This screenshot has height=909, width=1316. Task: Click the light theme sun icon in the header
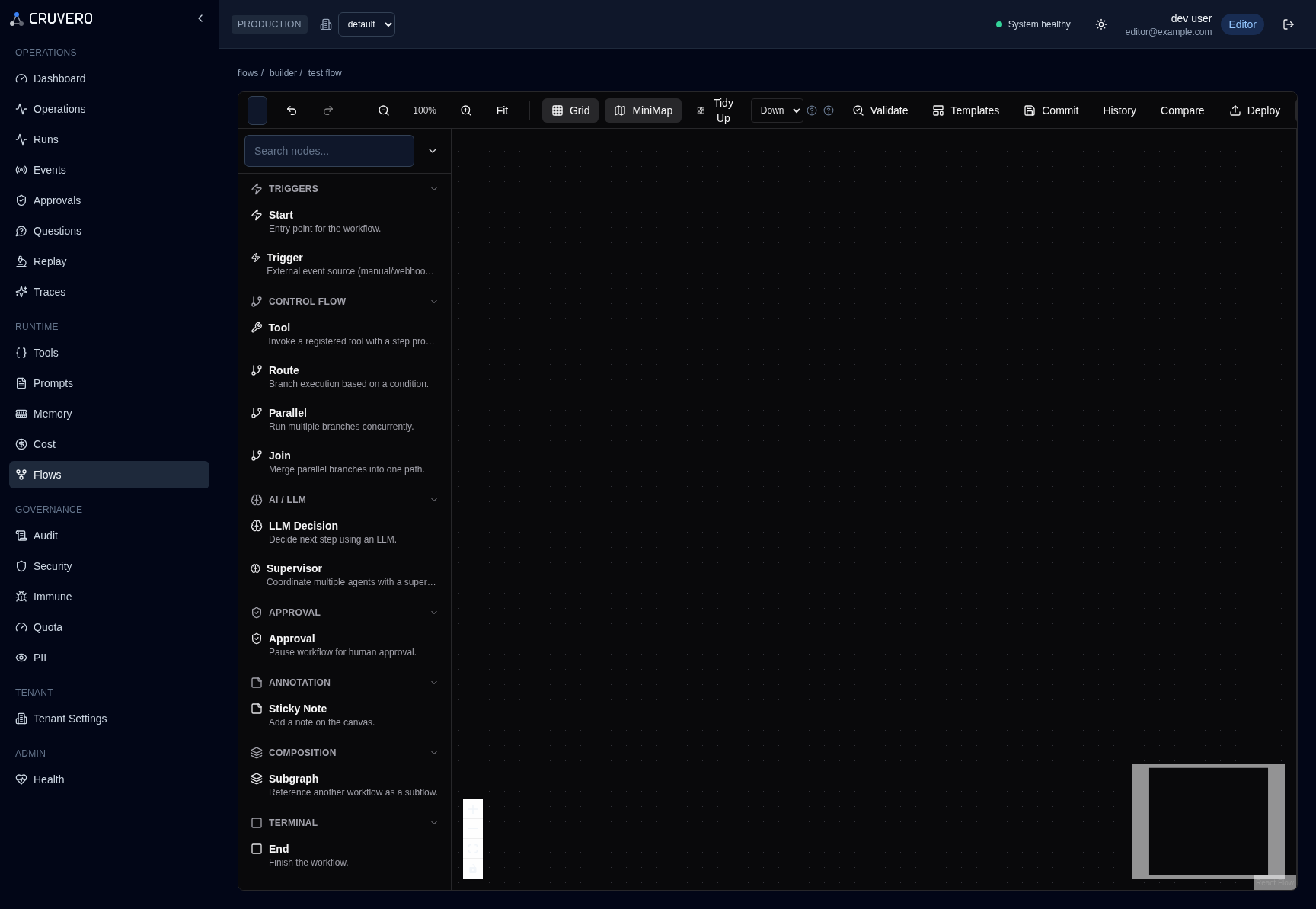click(1101, 24)
